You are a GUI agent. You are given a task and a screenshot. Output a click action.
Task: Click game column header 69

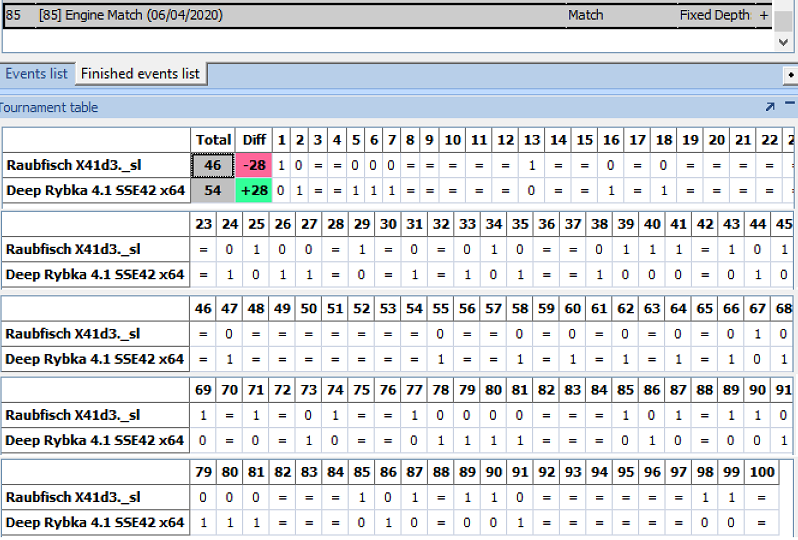[203, 390]
